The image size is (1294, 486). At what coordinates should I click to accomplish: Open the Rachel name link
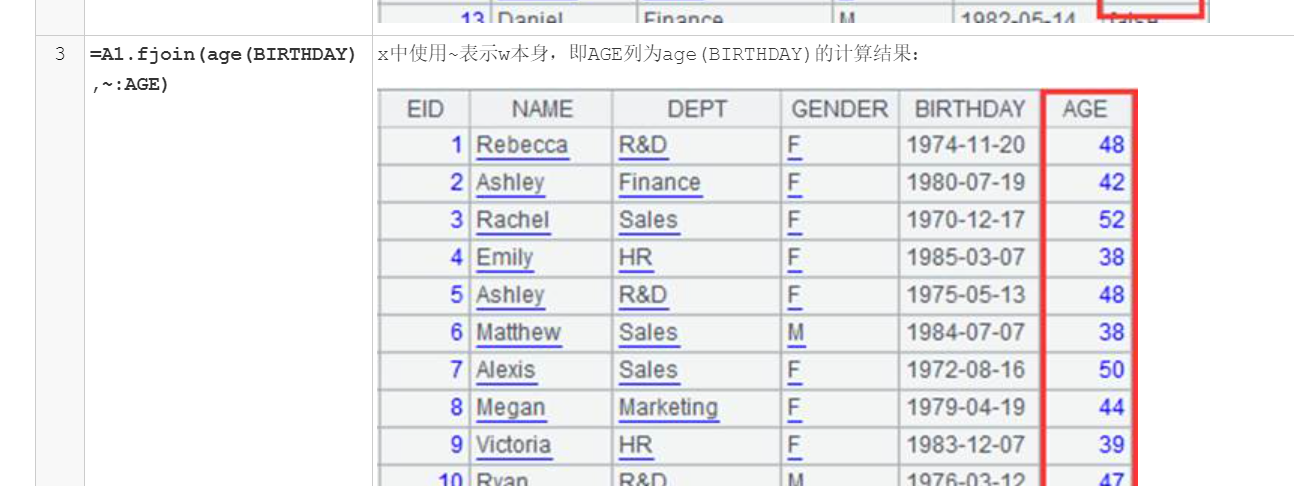coord(512,220)
